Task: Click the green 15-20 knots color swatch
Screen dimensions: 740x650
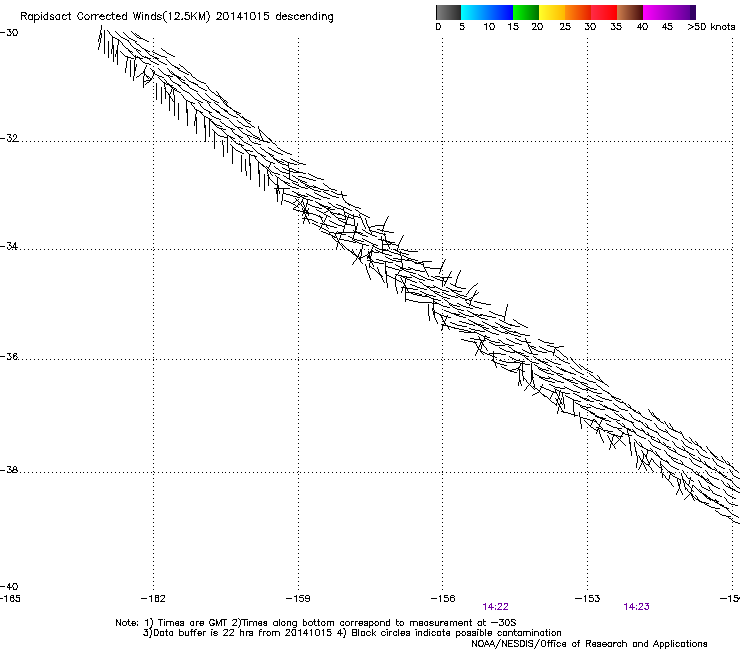Action: pos(526,12)
